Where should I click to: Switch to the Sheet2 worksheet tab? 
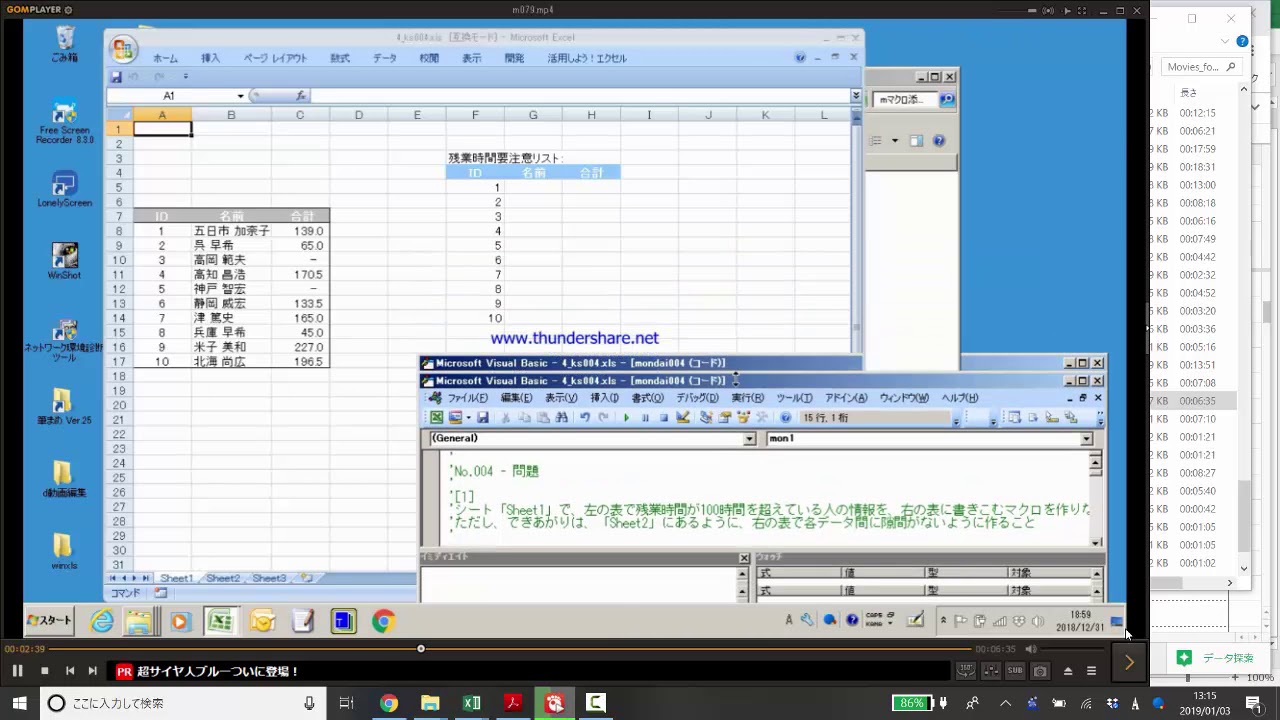click(x=222, y=578)
